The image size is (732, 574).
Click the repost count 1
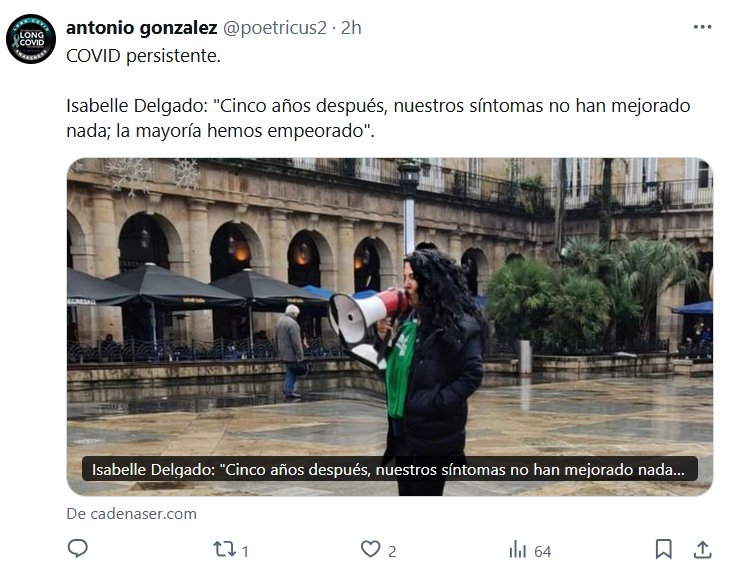pyautogui.click(x=246, y=552)
